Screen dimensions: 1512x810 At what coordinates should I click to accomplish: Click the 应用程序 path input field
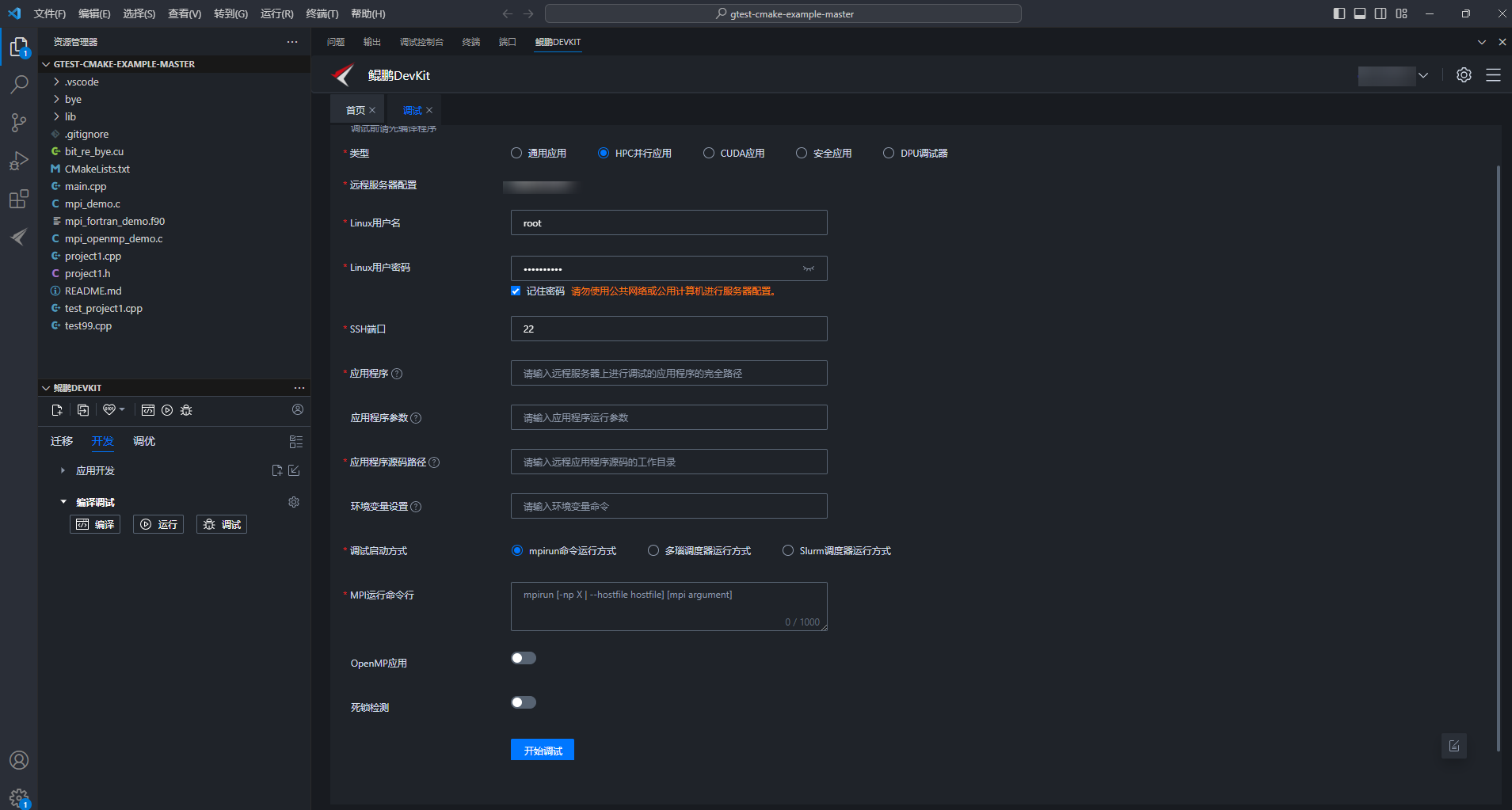point(669,373)
